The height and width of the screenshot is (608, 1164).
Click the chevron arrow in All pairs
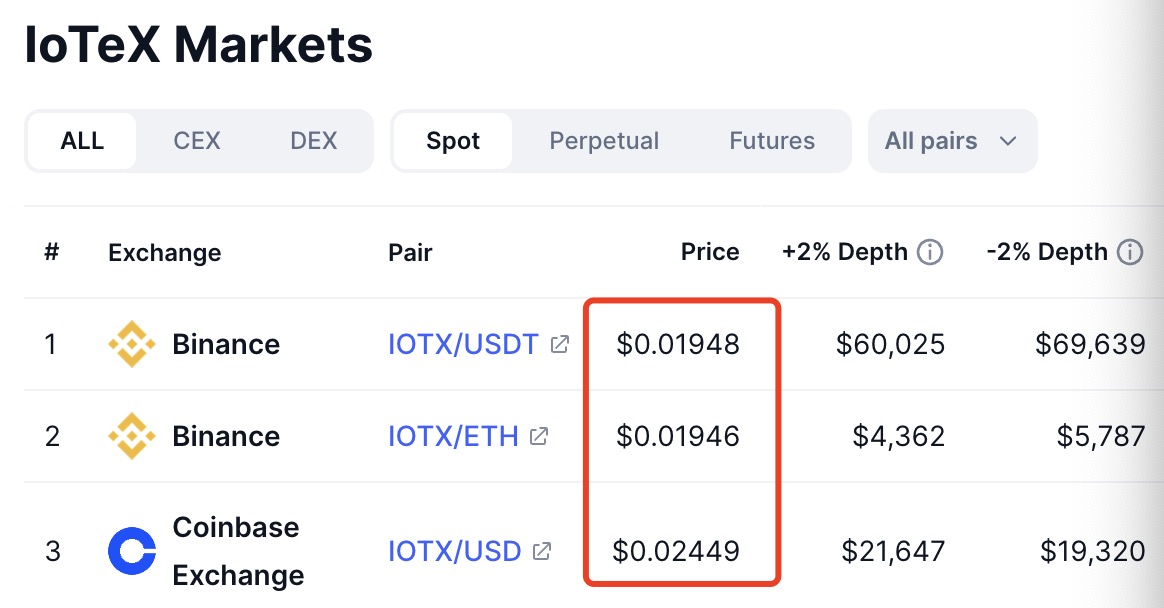point(1007,141)
